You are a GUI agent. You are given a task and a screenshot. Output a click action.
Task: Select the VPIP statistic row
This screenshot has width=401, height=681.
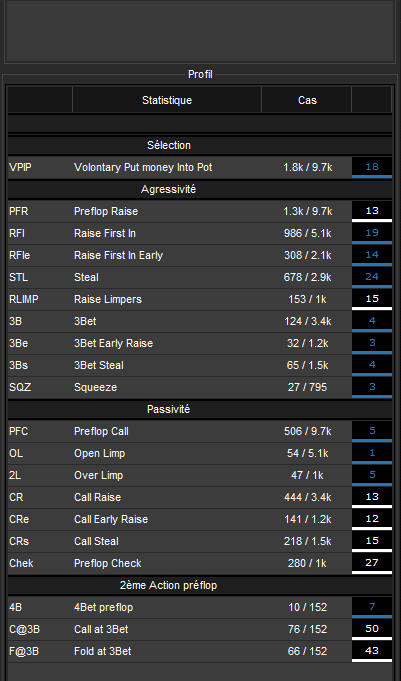click(x=199, y=167)
